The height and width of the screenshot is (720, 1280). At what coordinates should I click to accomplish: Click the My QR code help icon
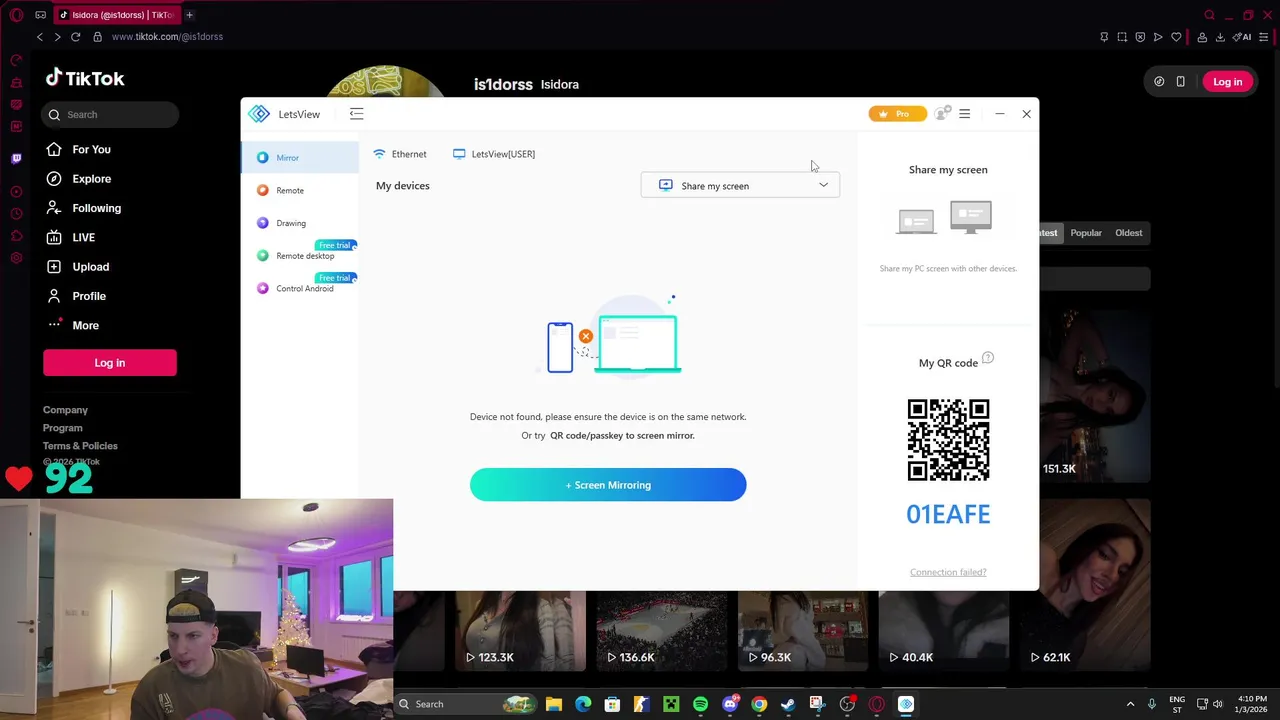[x=988, y=358]
